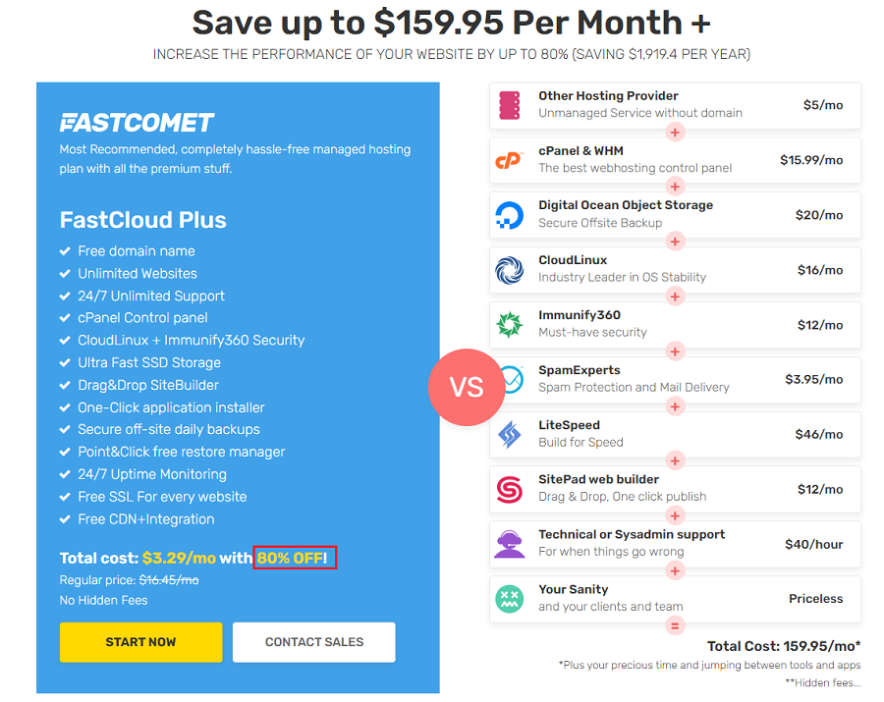Click the 80% OFF! highlighted text
The height and width of the screenshot is (702, 884).
[294, 558]
